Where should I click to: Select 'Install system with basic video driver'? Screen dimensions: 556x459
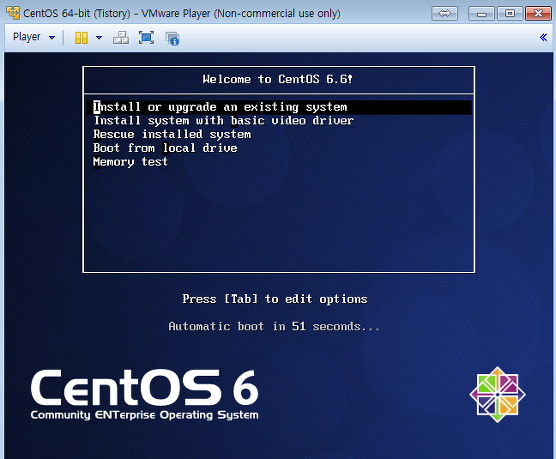point(224,121)
